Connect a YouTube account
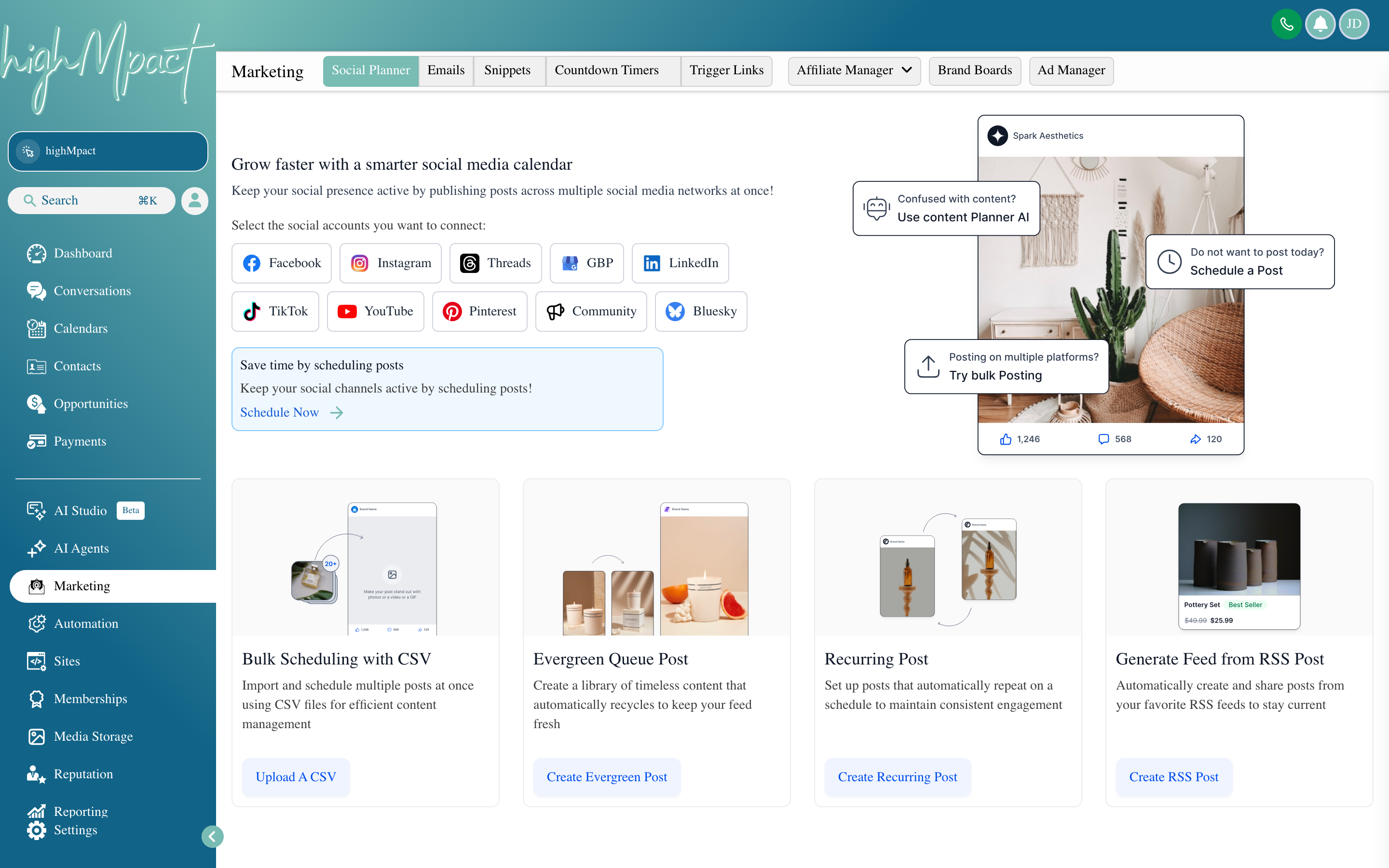 375,311
